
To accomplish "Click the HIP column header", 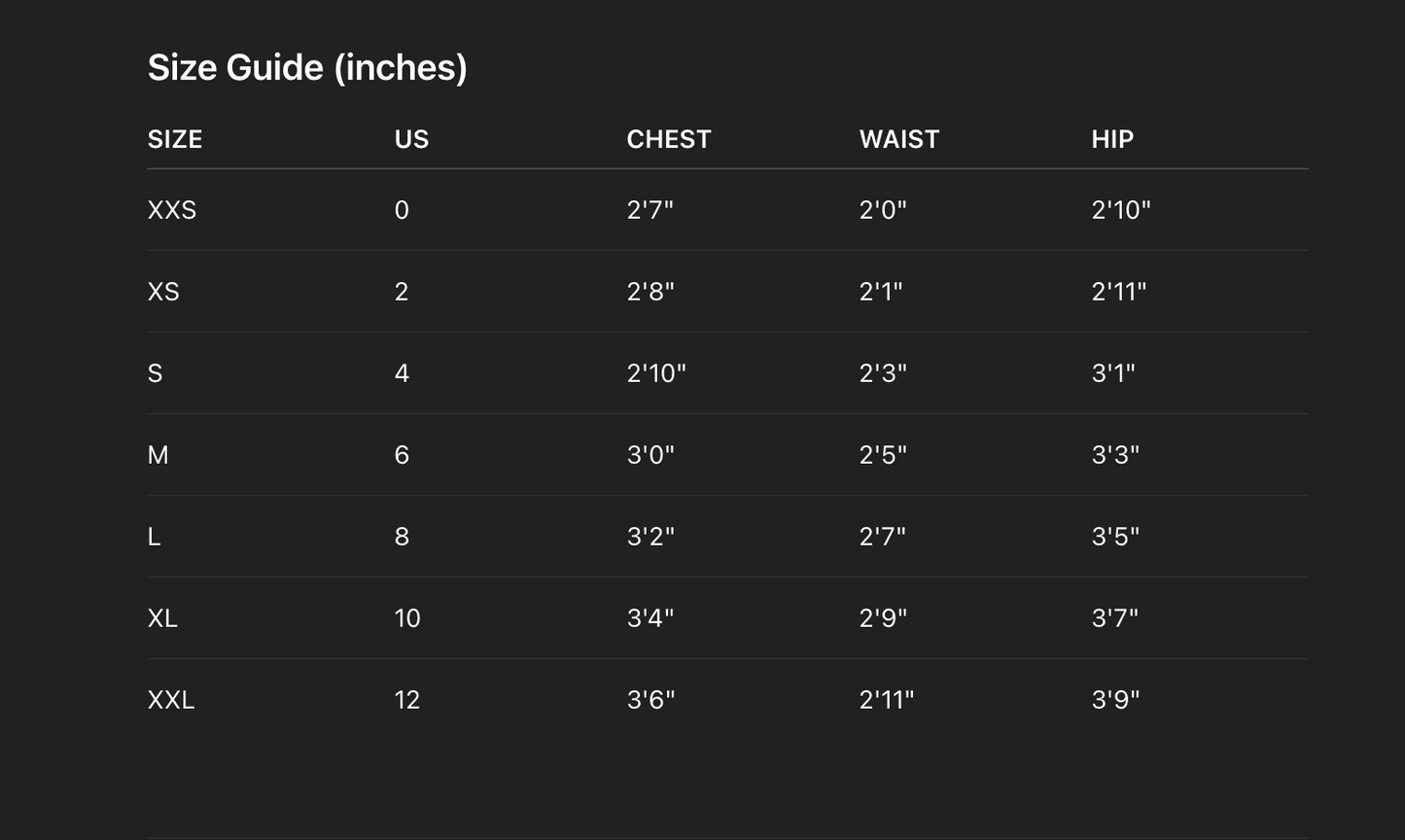I will (x=1112, y=139).
